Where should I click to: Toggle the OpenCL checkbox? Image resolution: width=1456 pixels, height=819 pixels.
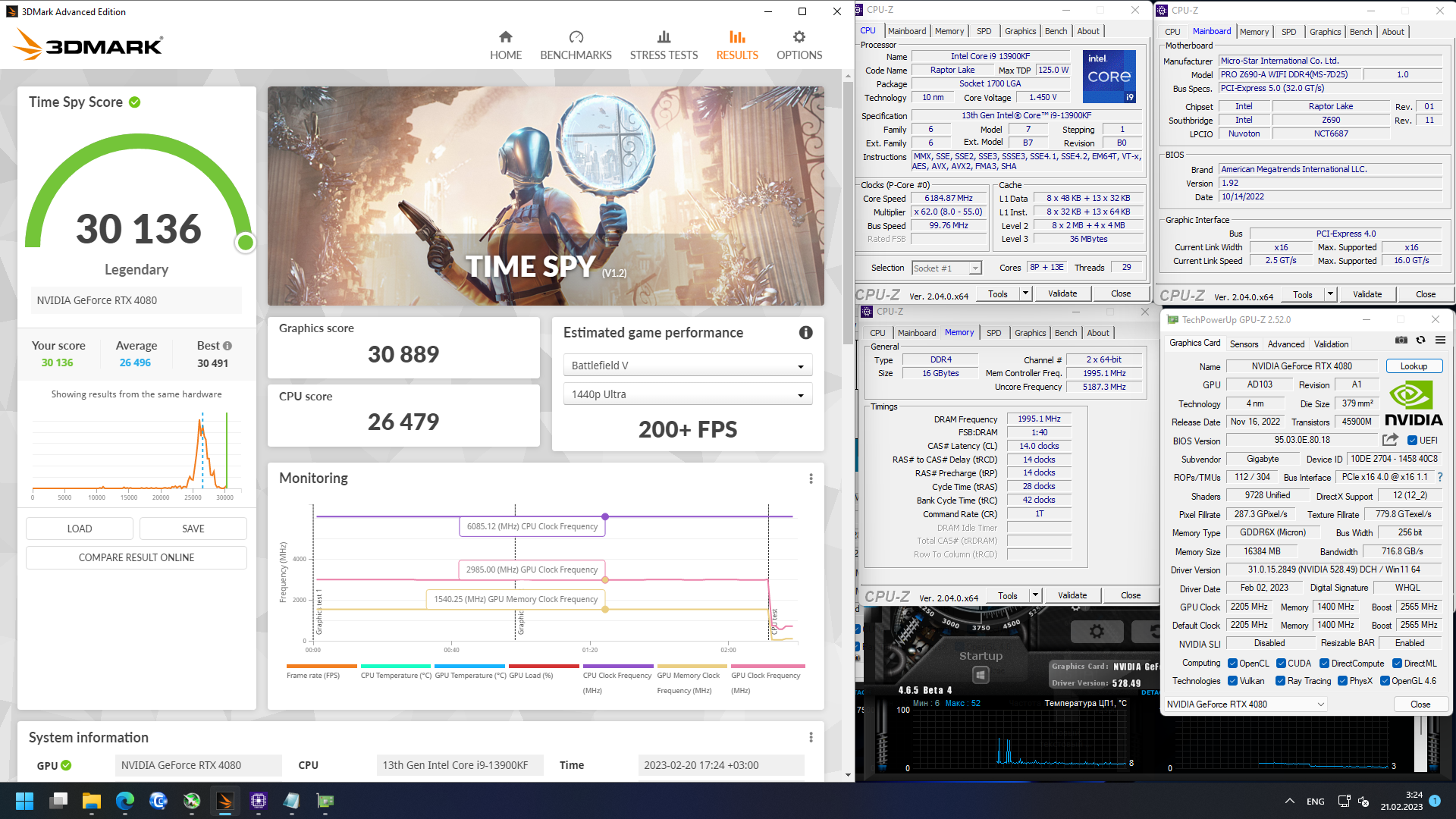coord(1232,664)
